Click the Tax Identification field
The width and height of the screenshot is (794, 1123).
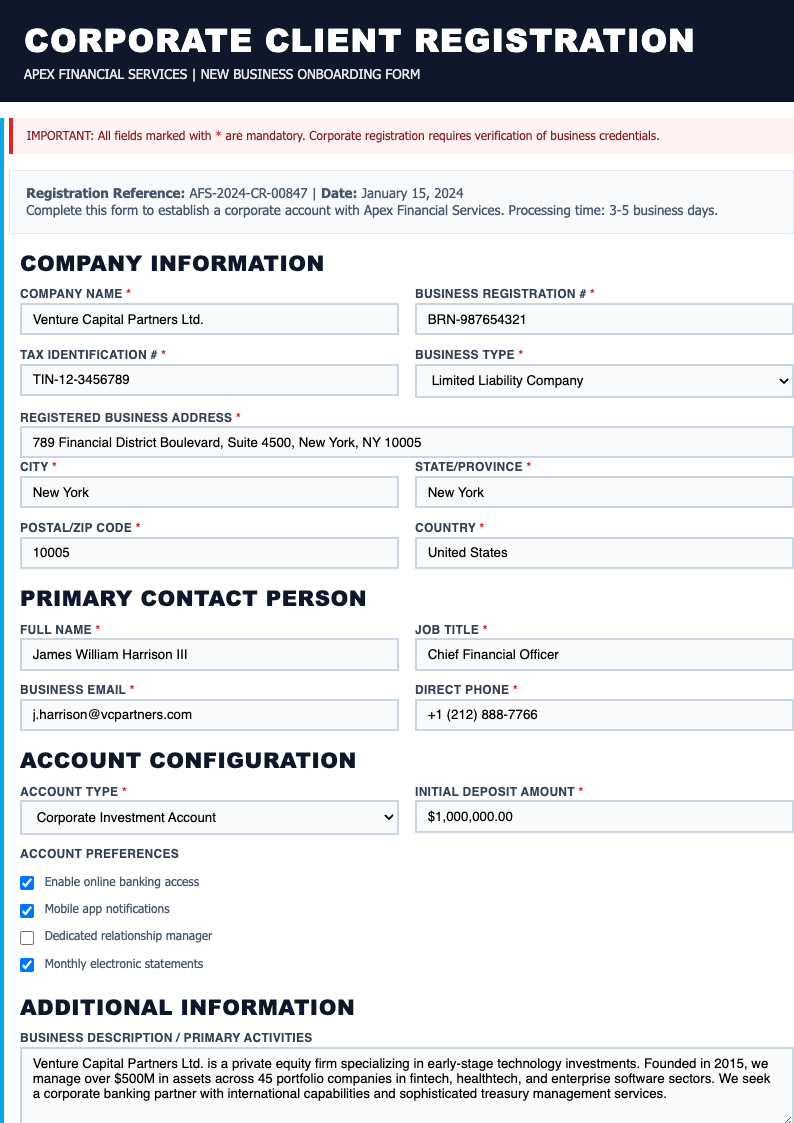tap(209, 380)
